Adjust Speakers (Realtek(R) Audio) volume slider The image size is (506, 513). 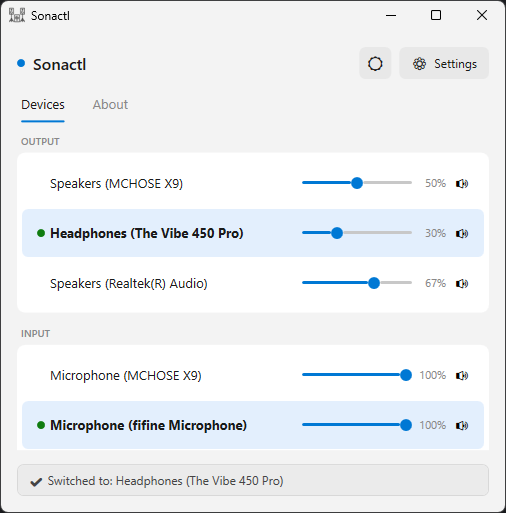tap(357, 283)
